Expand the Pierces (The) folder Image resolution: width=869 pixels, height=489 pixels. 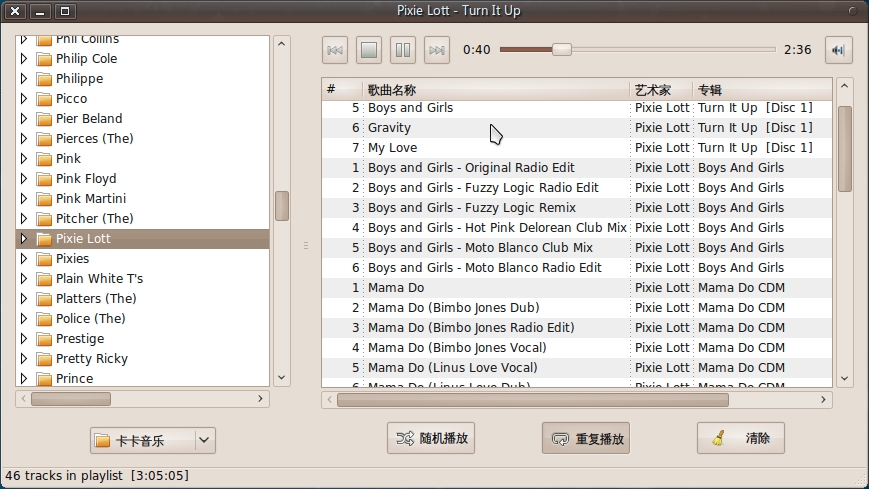(x=24, y=138)
